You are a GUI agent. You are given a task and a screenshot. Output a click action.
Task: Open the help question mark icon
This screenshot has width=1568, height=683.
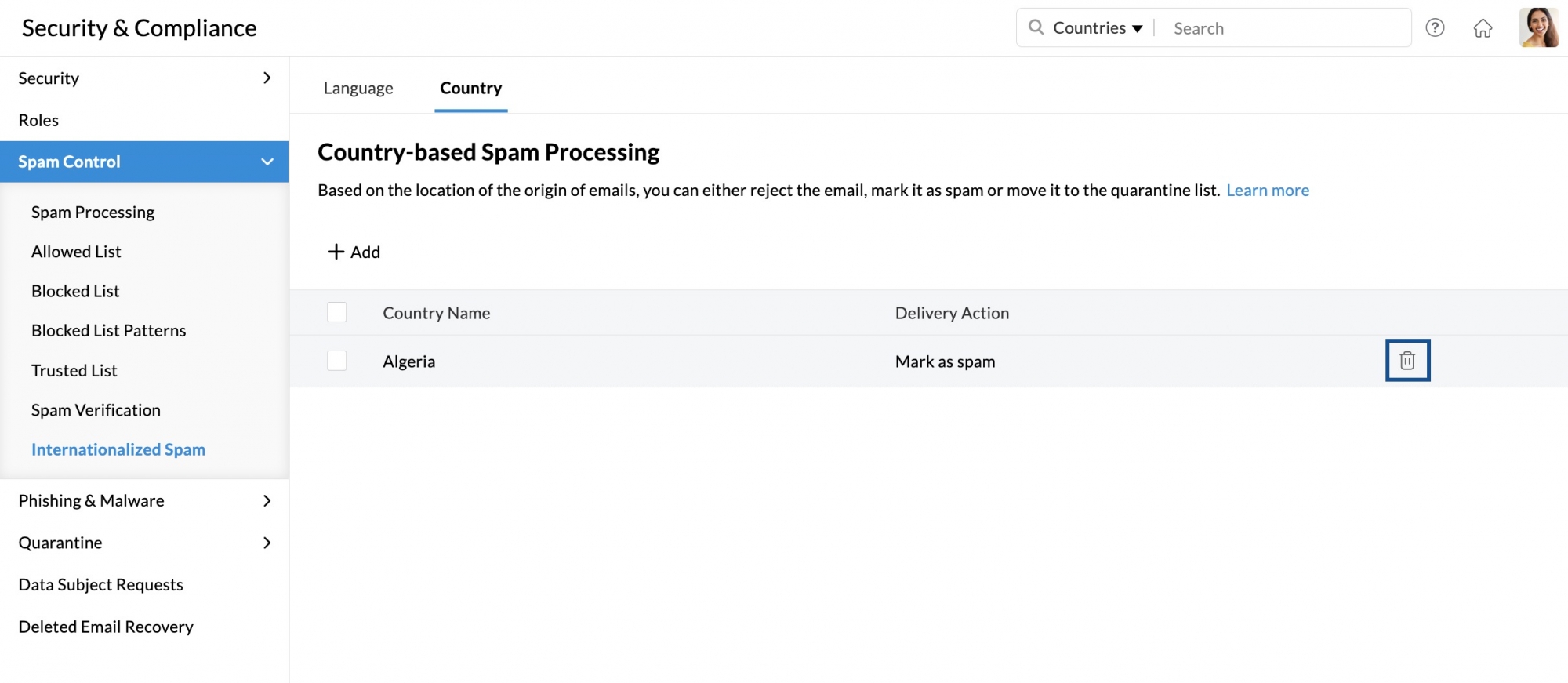[x=1435, y=28]
